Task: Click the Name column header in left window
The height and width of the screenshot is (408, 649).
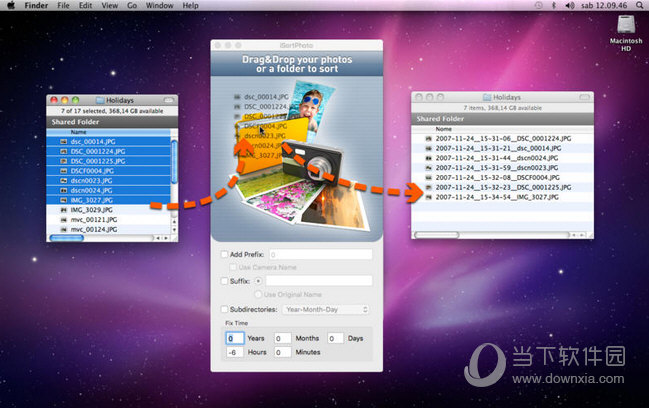Action: 108,132
